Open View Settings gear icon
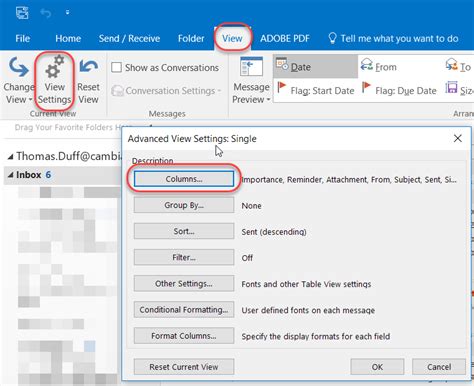474x386 pixels. coord(54,67)
